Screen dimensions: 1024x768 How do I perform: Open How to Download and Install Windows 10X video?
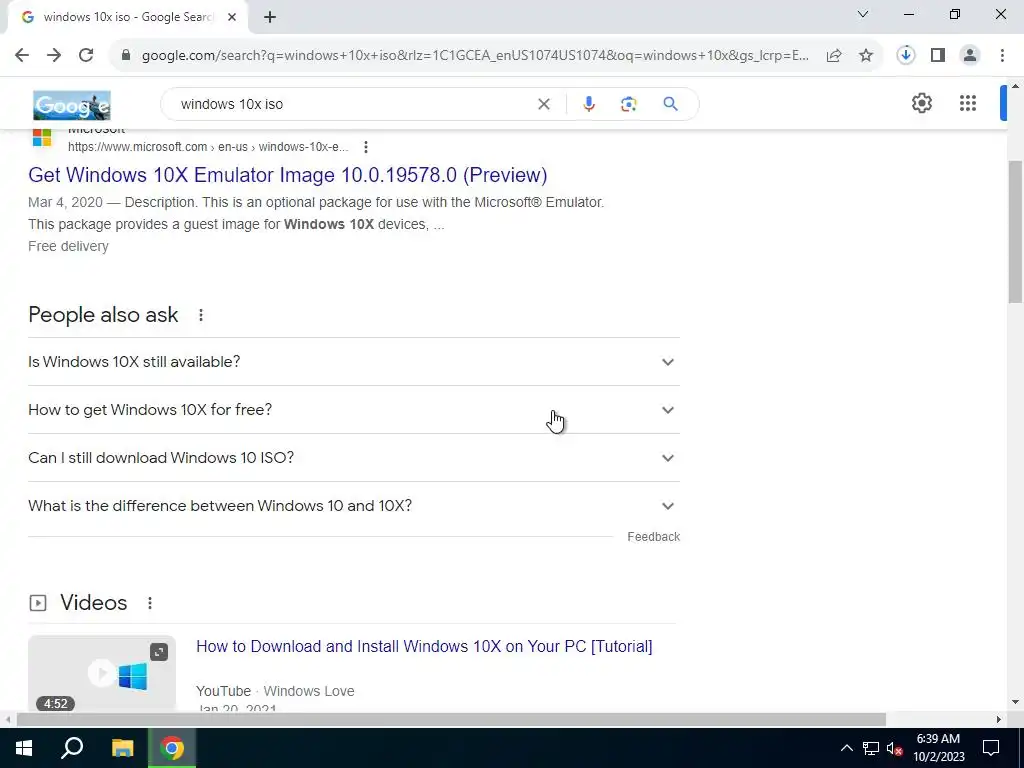pyautogui.click(x=424, y=647)
